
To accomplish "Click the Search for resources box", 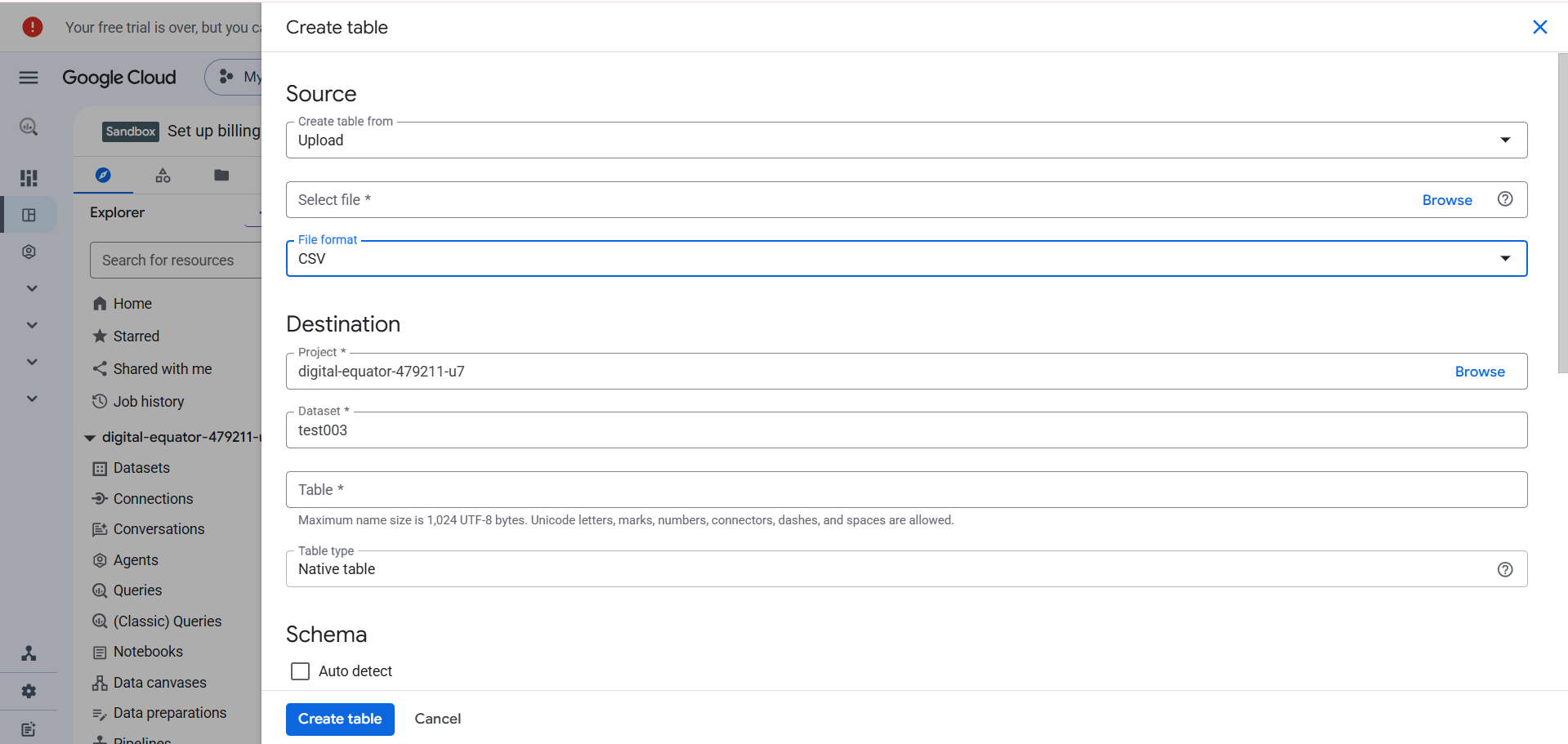I will tap(176, 260).
